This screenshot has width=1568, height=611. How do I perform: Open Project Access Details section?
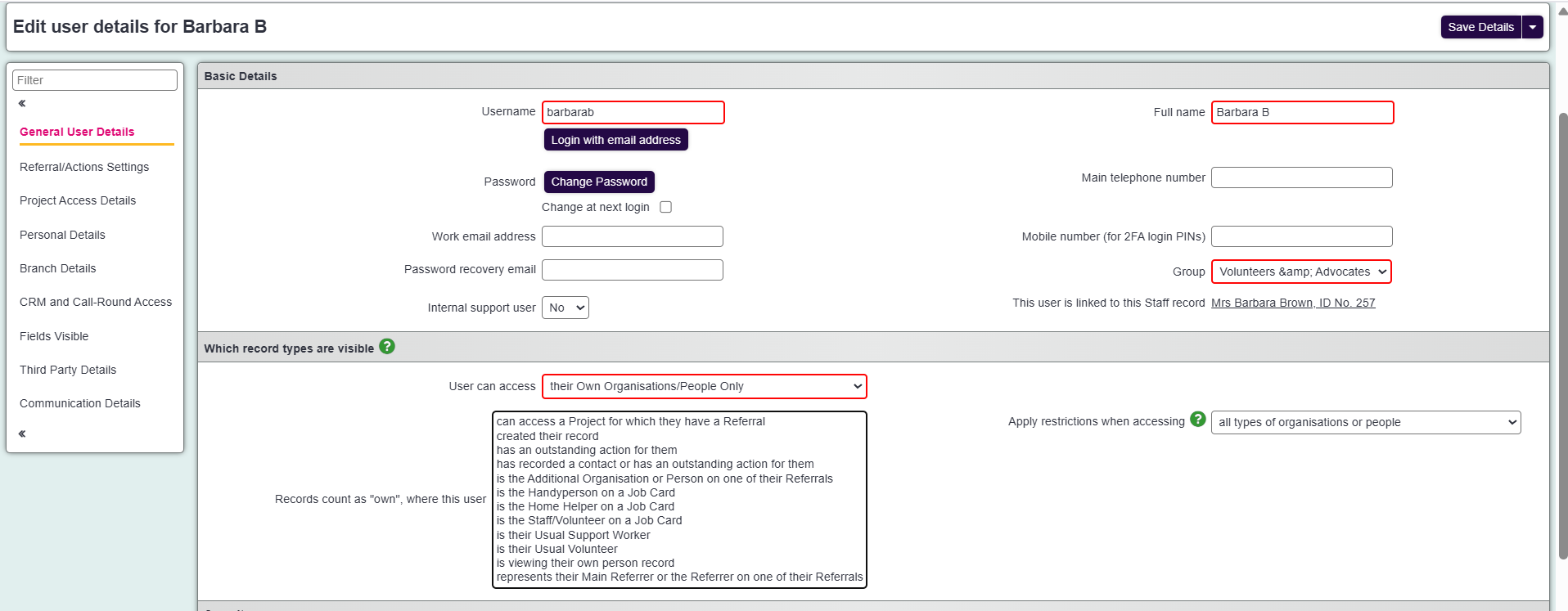click(x=78, y=200)
